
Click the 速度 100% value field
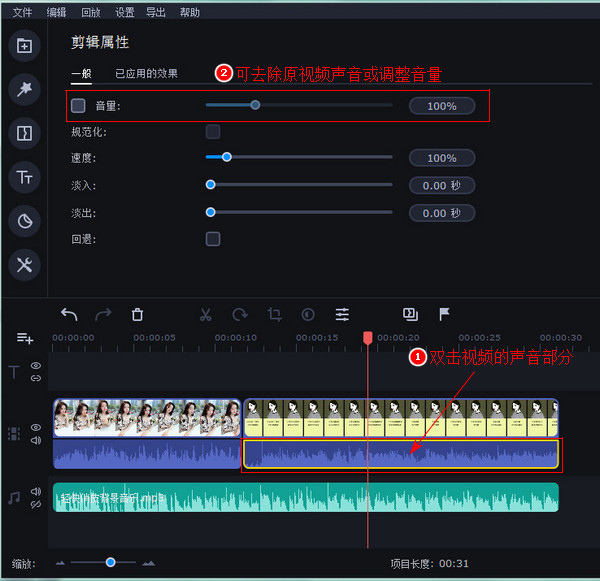point(442,158)
